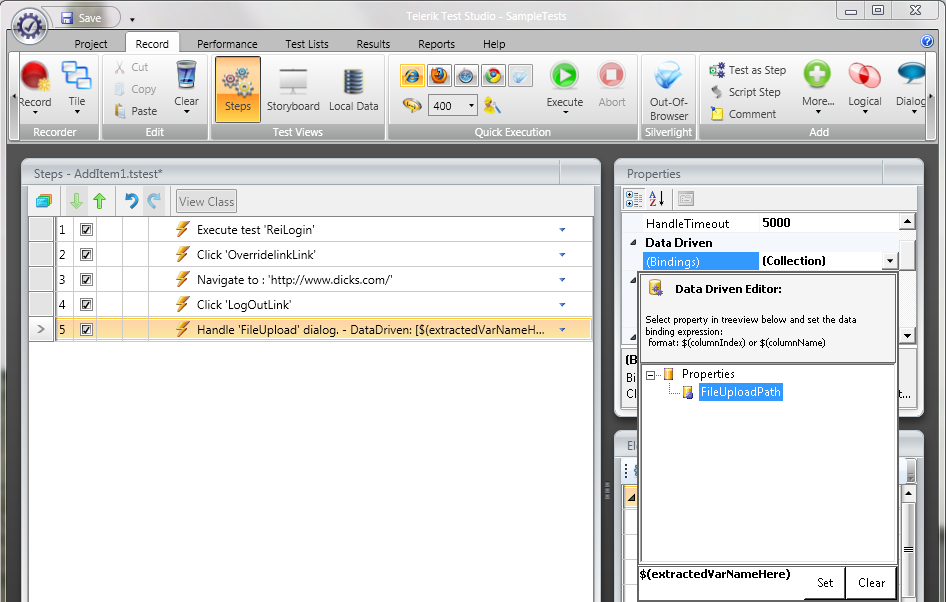Show categorized properties view
The height and width of the screenshot is (602, 946).
click(x=633, y=198)
